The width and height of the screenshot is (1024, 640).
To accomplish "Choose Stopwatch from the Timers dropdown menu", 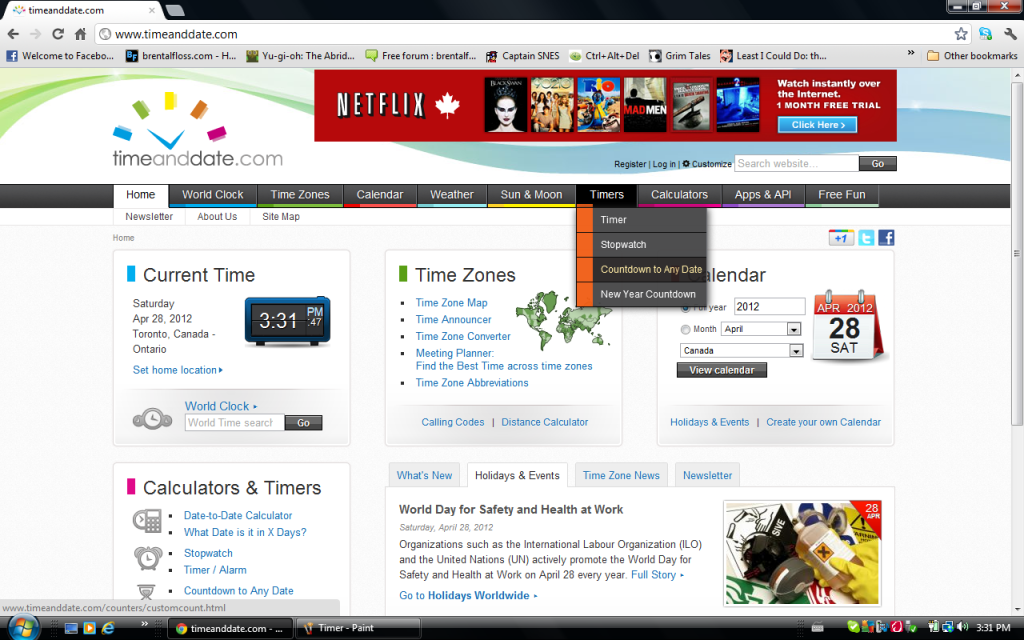I will coord(642,245).
